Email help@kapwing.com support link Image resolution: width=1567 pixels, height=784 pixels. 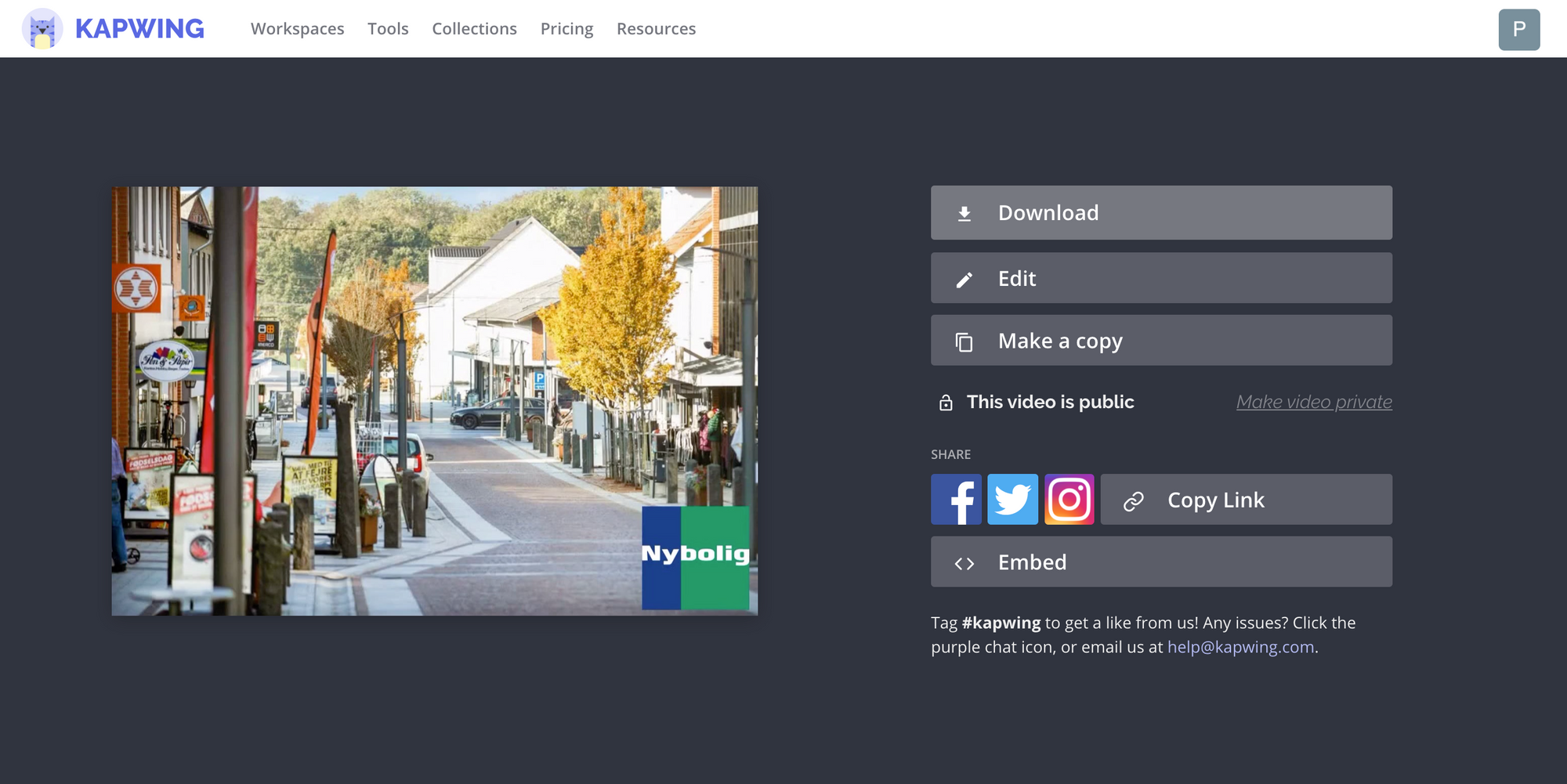(x=1240, y=647)
